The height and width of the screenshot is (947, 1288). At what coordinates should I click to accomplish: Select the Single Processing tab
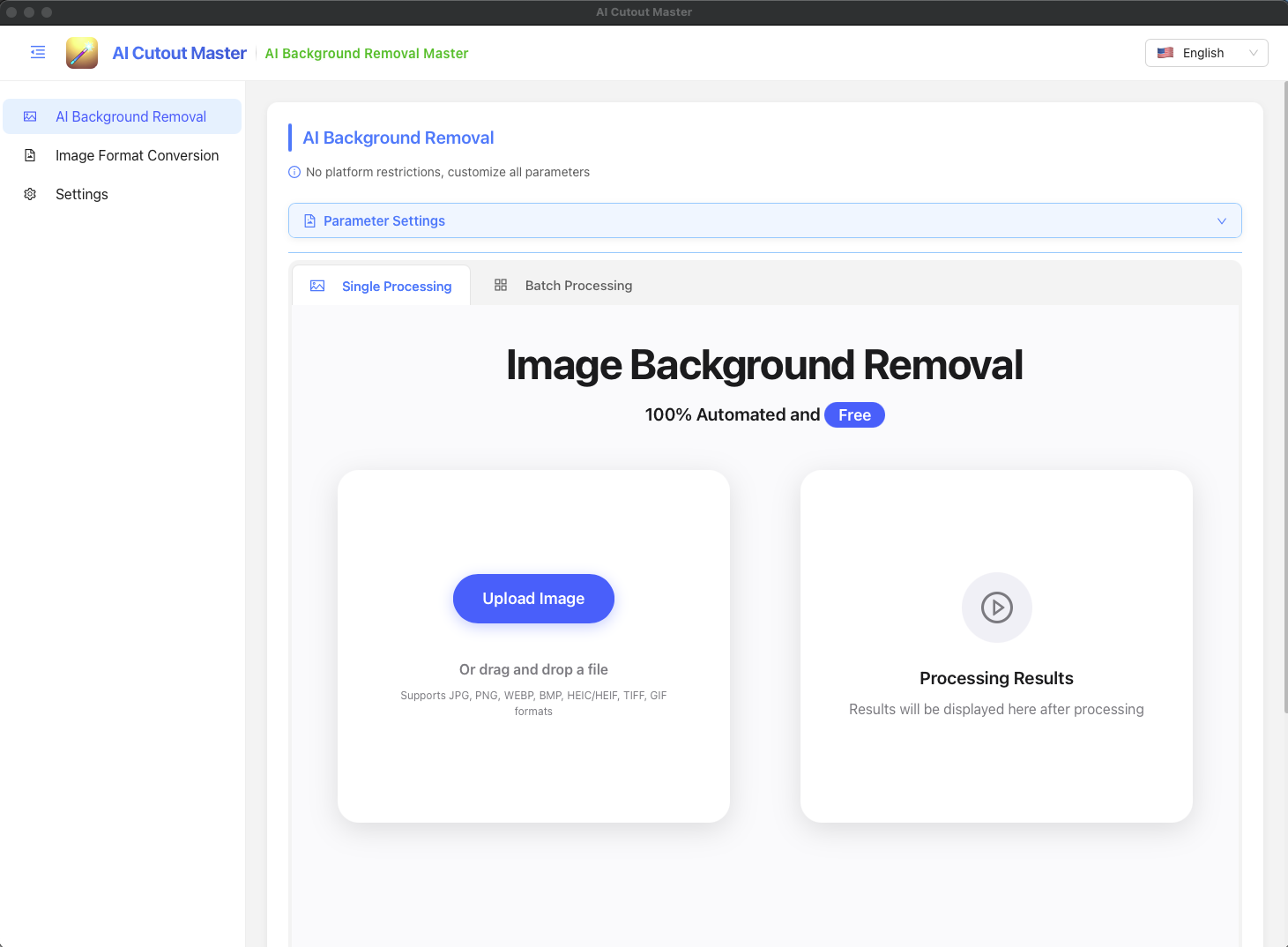[x=397, y=286]
